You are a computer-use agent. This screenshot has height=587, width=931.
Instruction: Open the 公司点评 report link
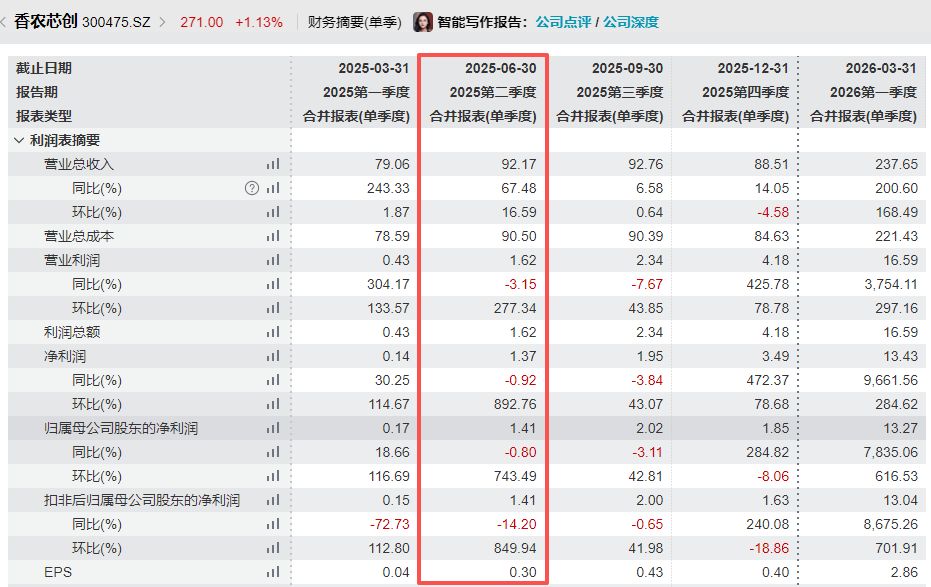coord(563,22)
